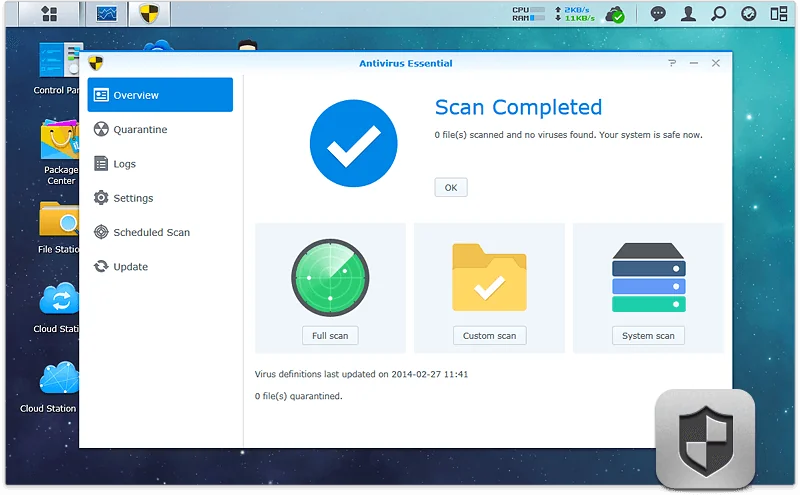Switch to Scheduled Scan section
Viewport: 800px width, 495px height.
[160, 232]
